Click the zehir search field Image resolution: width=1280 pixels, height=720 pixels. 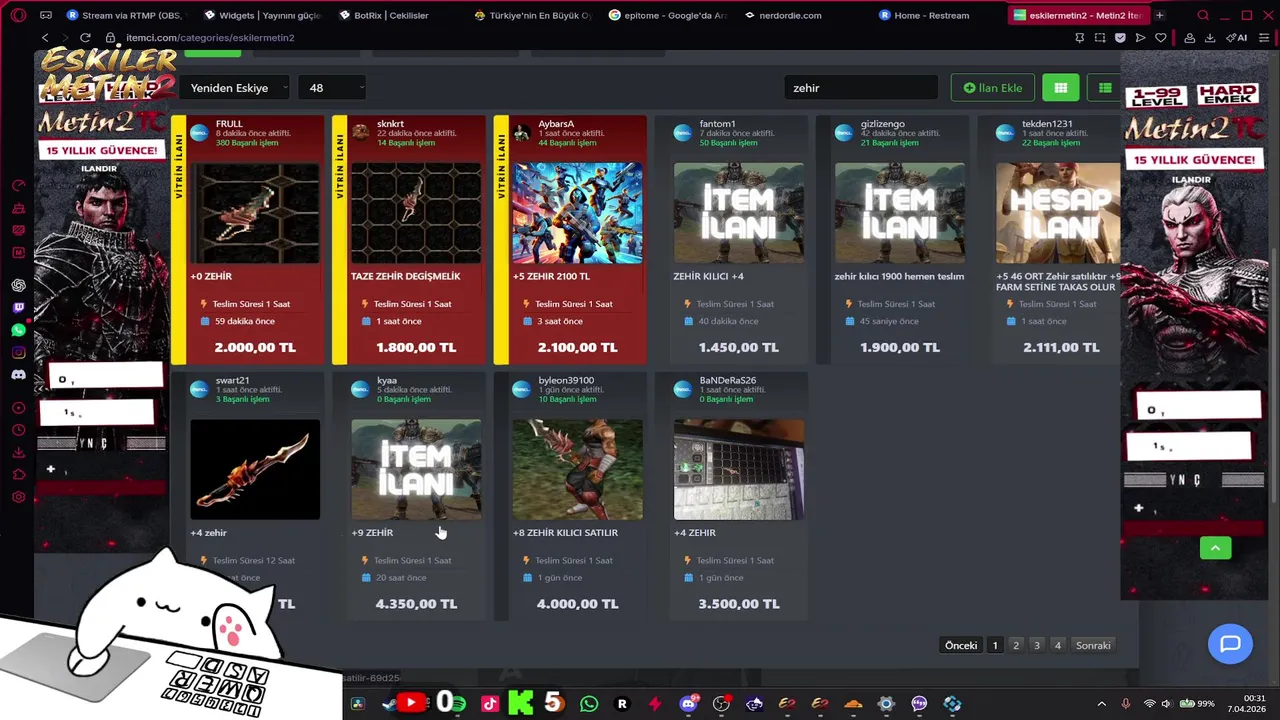[861, 88]
